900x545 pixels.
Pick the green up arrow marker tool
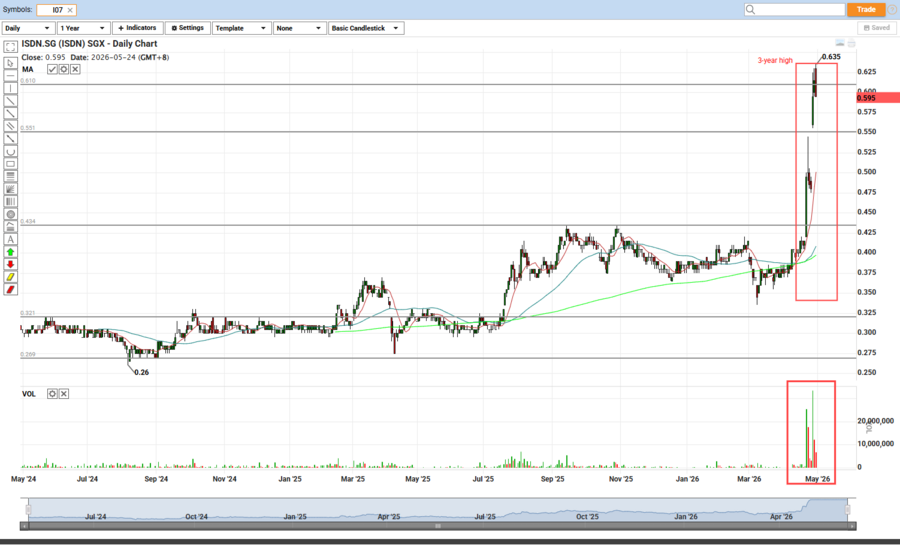pyautogui.click(x=10, y=252)
